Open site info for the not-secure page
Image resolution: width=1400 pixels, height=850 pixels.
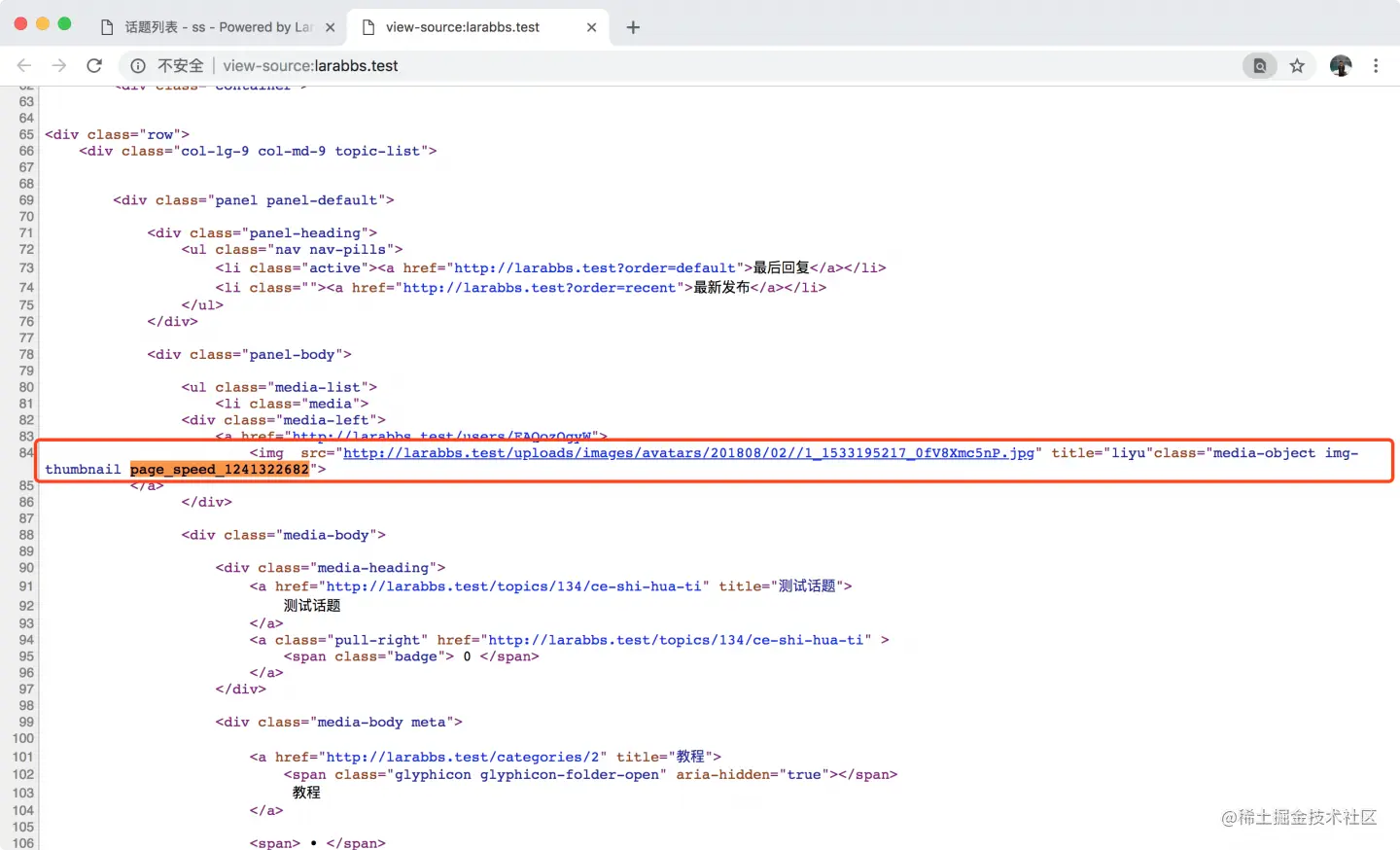(x=138, y=65)
